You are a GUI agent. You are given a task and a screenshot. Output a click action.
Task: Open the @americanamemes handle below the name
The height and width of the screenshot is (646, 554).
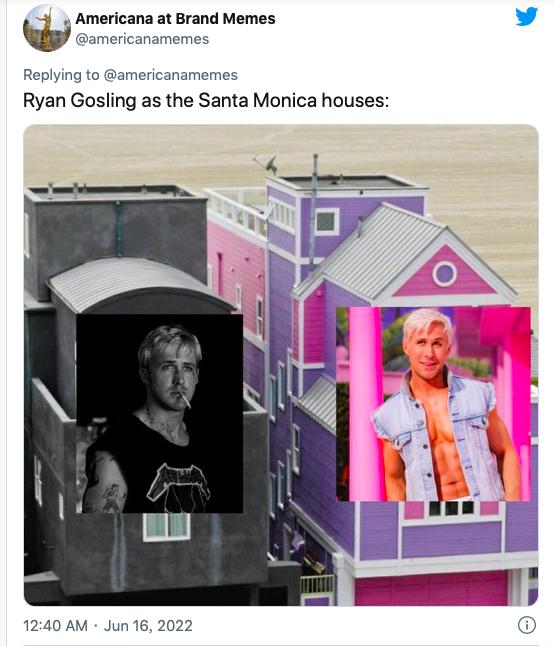[x=142, y=39]
